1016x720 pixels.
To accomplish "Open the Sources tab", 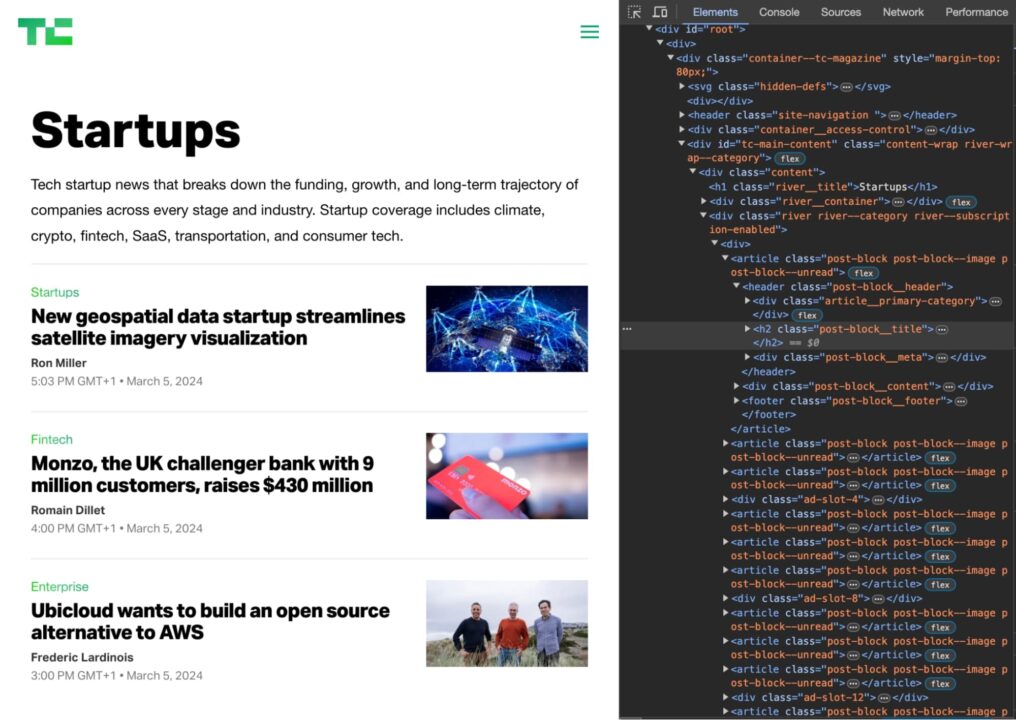I will tap(840, 12).
